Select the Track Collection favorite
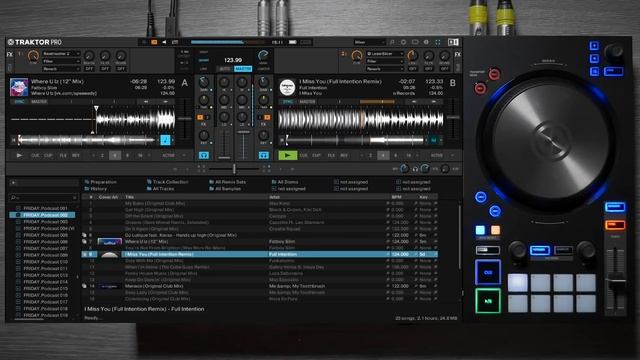Viewport: 640px width, 360px height. pos(167,182)
